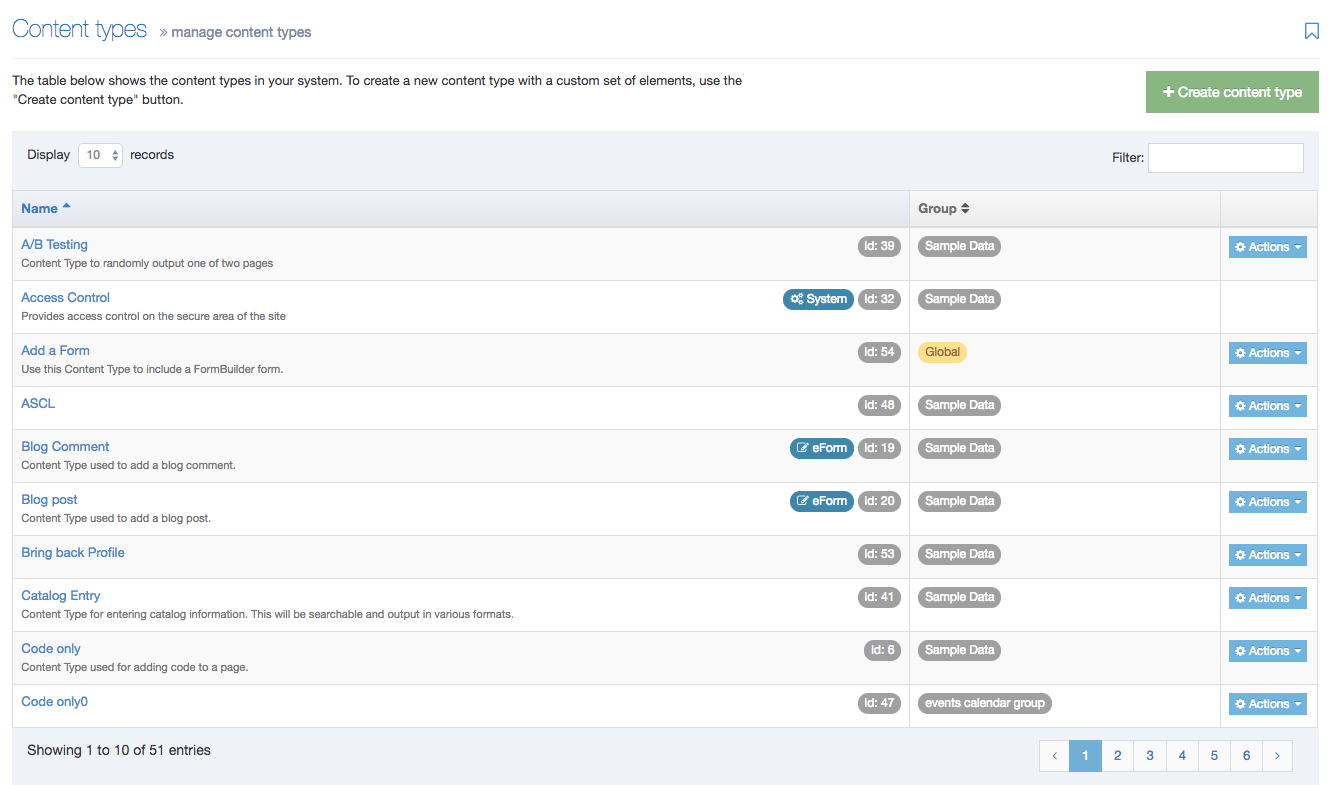This screenshot has height=785, width=1328.
Task: Click the eForm pencil icon on the Blog Comment row
Action: pyautogui.click(x=802, y=448)
